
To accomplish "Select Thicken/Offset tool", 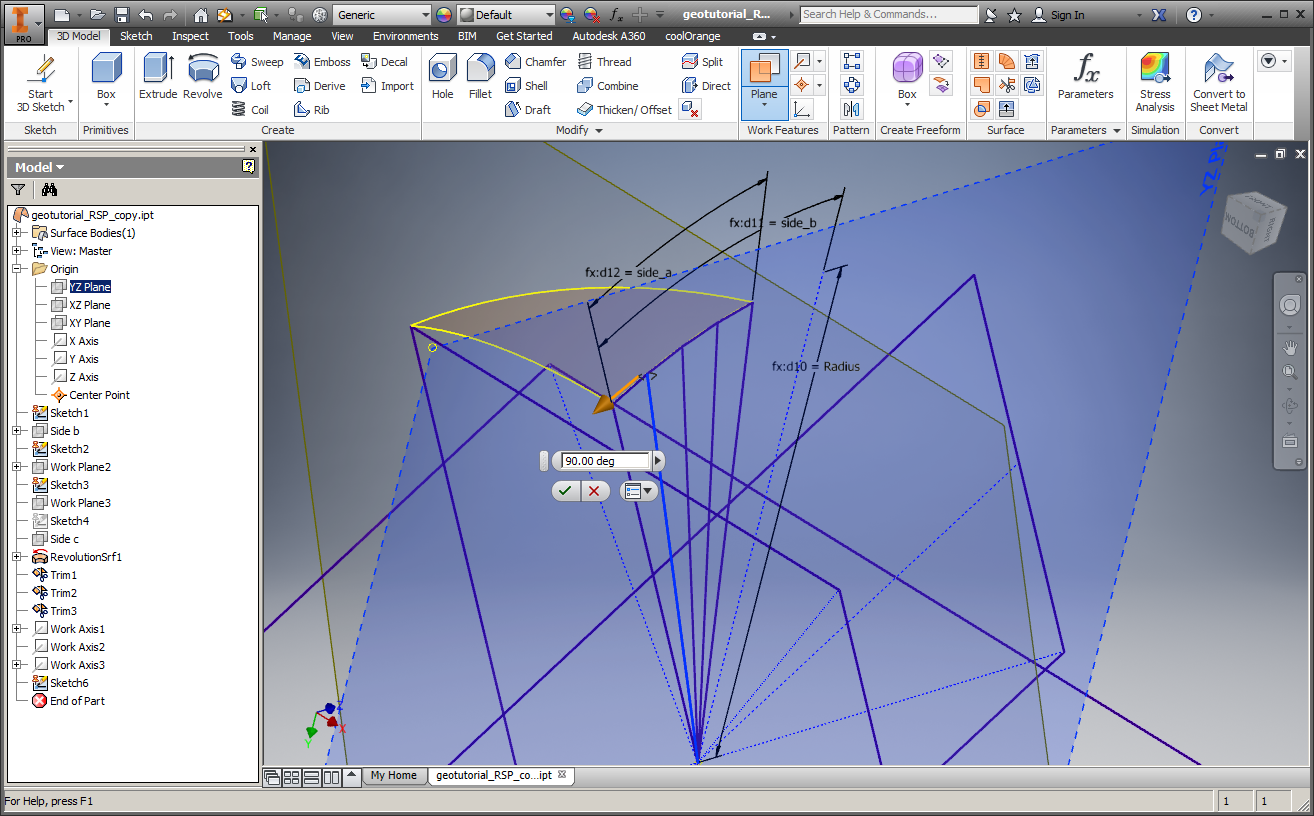I will 624,110.
